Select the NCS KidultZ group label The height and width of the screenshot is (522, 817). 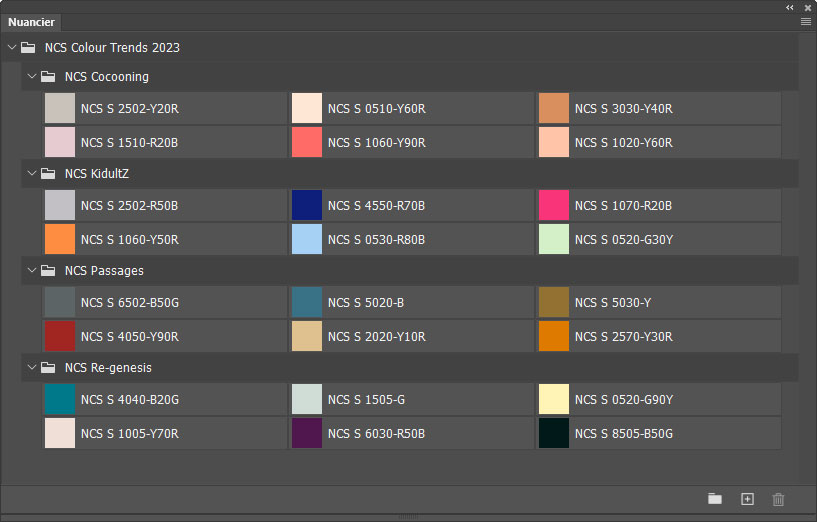click(x=97, y=173)
